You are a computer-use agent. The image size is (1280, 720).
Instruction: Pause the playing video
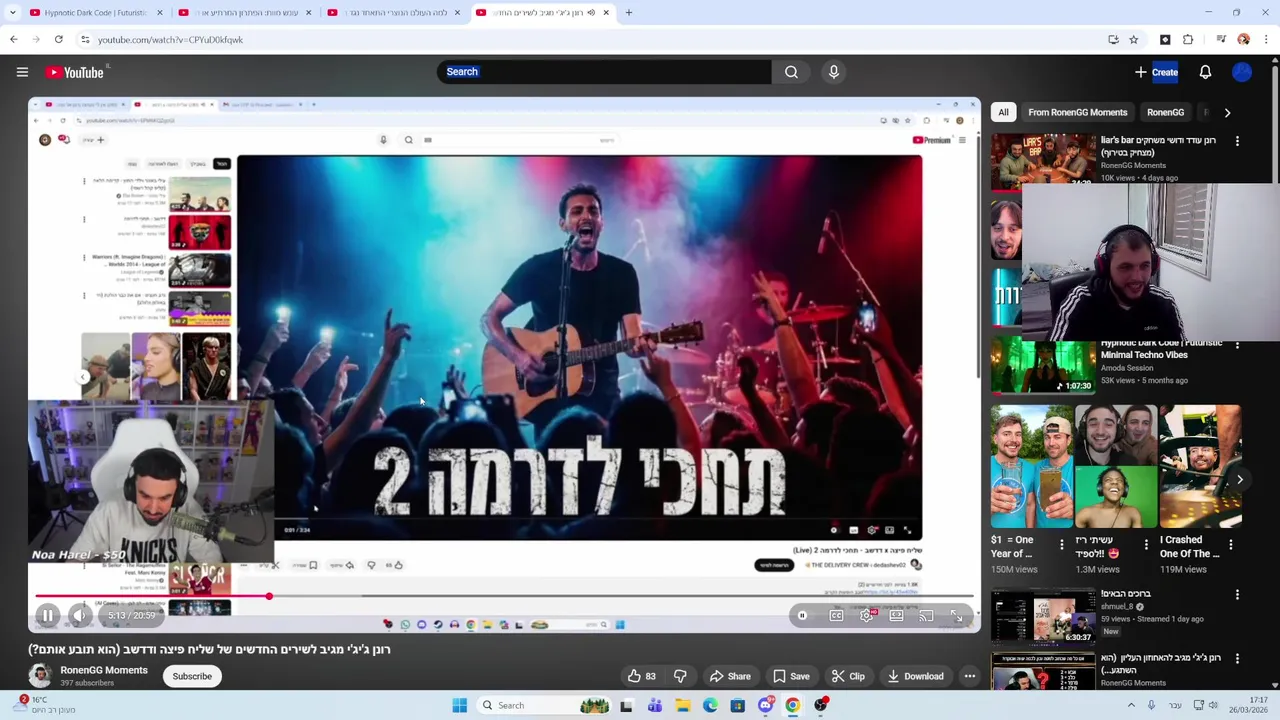47,616
